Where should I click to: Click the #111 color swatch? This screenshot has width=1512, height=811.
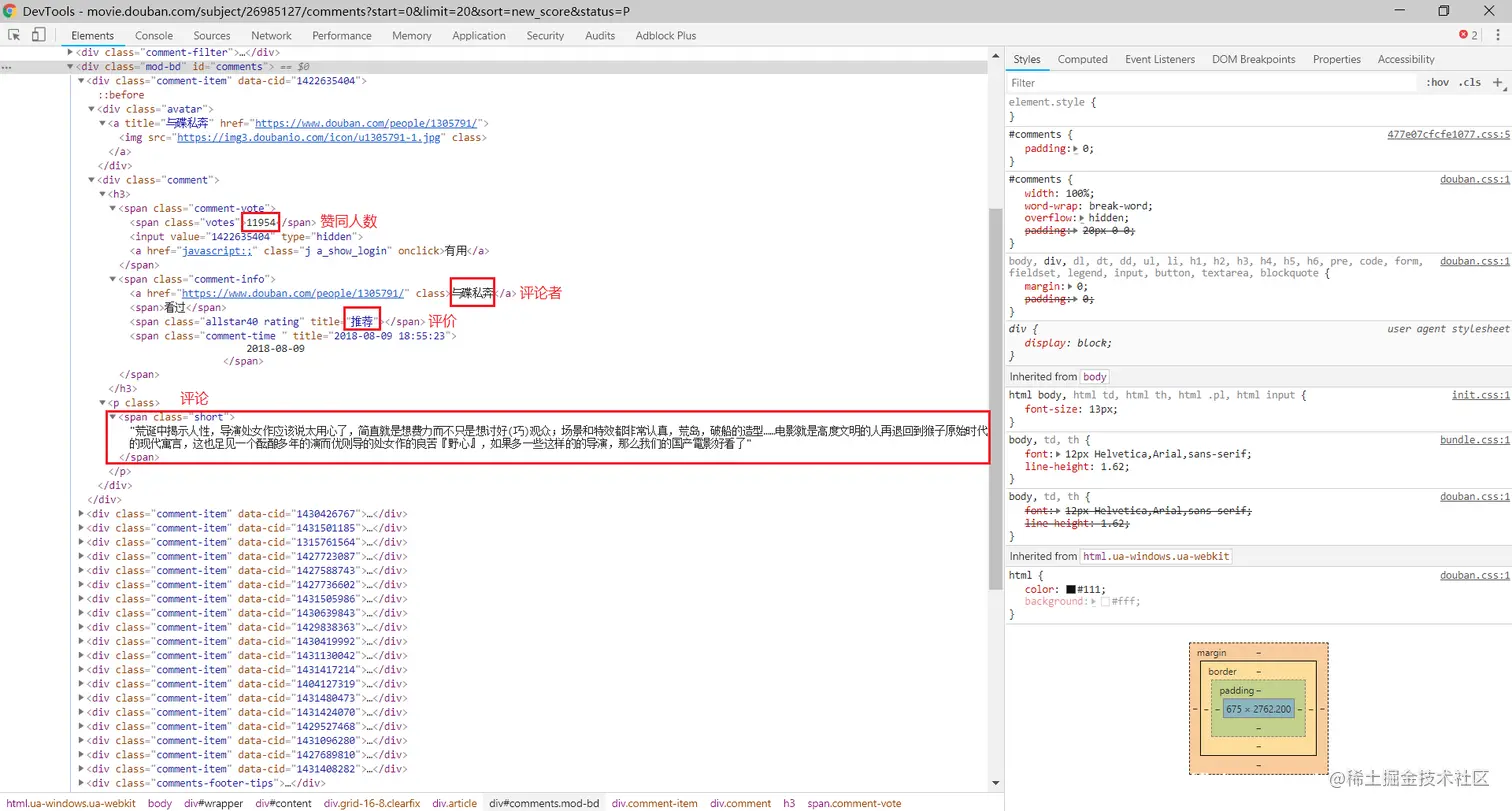point(1071,590)
